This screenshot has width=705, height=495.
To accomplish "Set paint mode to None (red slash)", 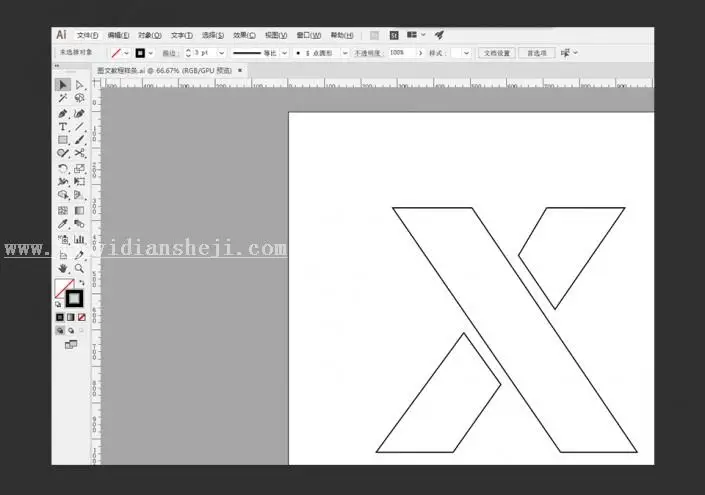I will tap(81, 317).
